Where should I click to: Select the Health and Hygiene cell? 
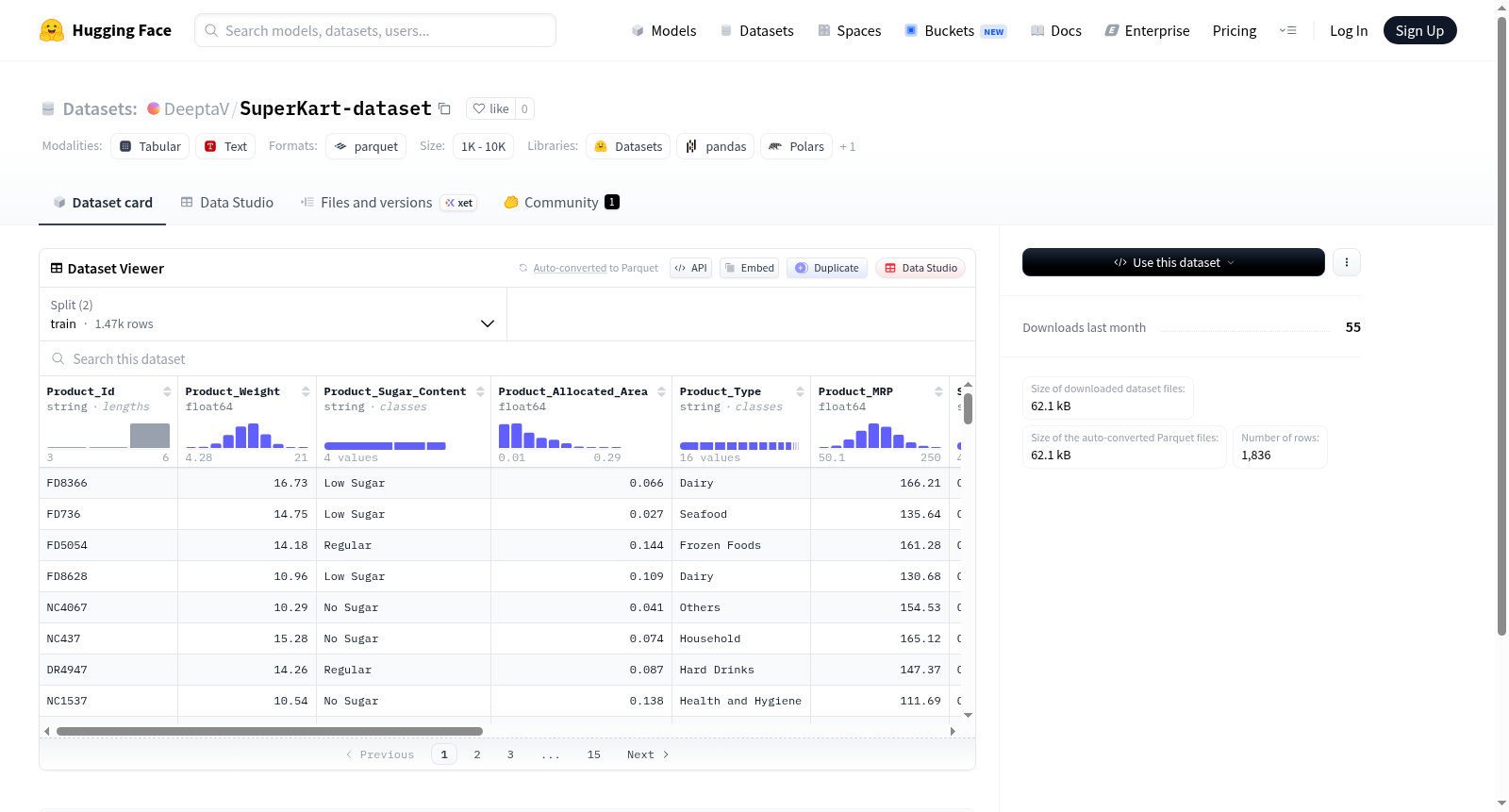(741, 701)
